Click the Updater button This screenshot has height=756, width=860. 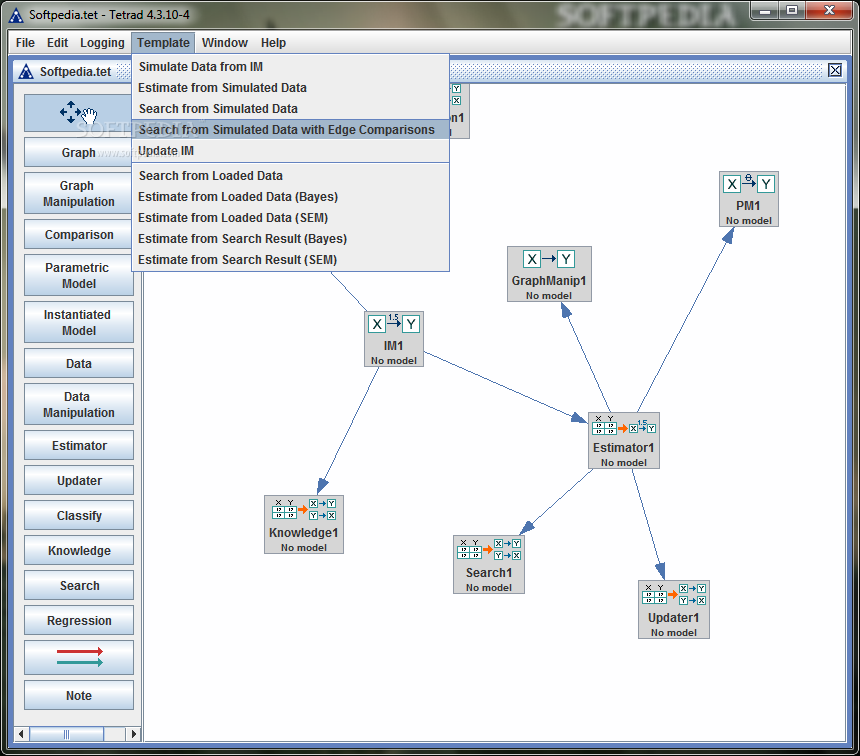(x=78, y=481)
